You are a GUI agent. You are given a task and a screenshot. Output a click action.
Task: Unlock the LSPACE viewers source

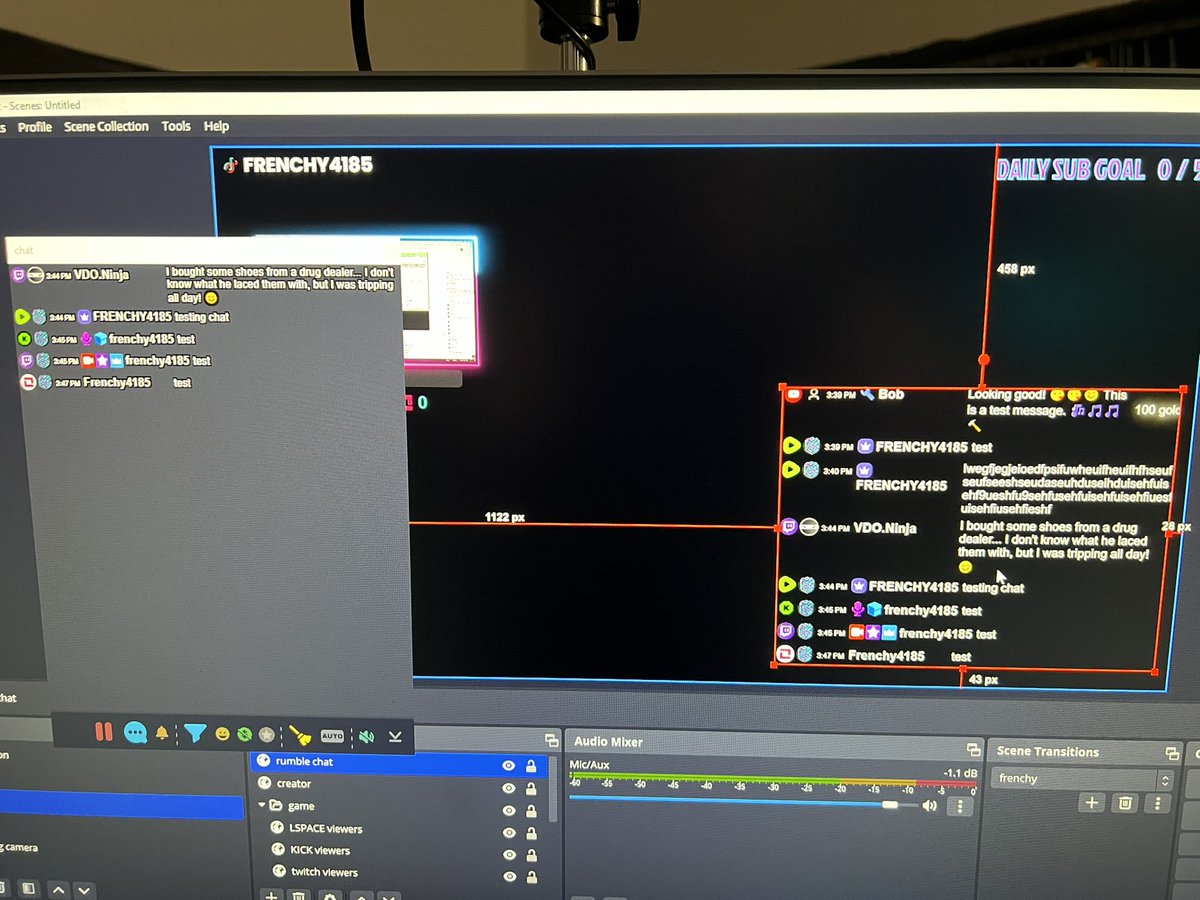click(x=531, y=833)
